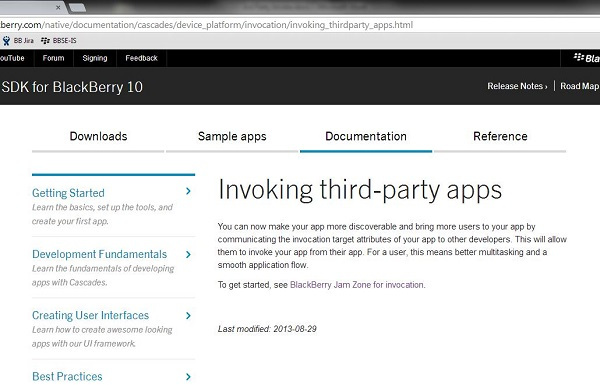Open the Road Map link
This screenshot has width=600, height=385.
(x=579, y=86)
